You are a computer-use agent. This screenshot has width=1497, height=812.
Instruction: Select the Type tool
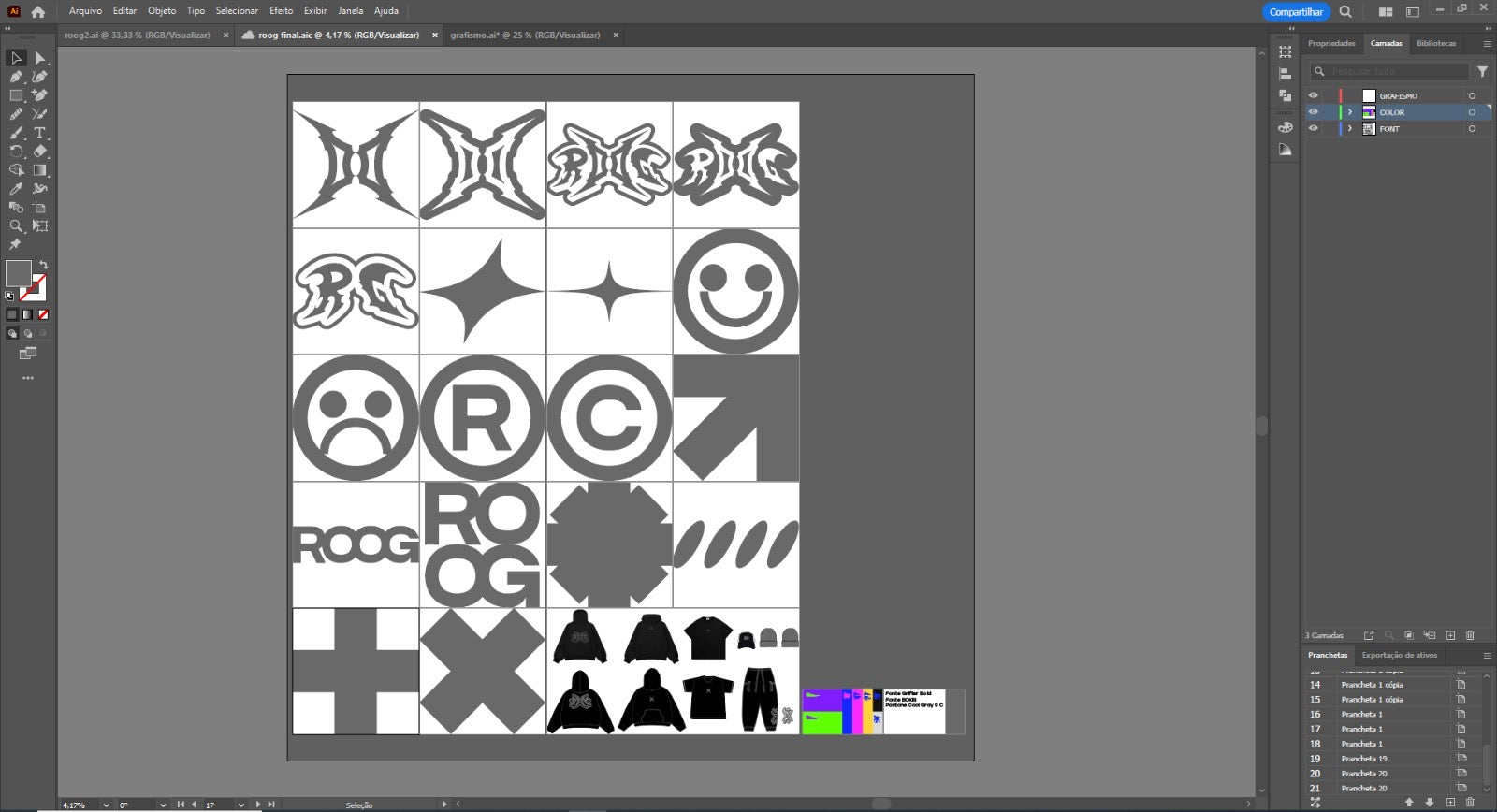pyautogui.click(x=40, y=133)
